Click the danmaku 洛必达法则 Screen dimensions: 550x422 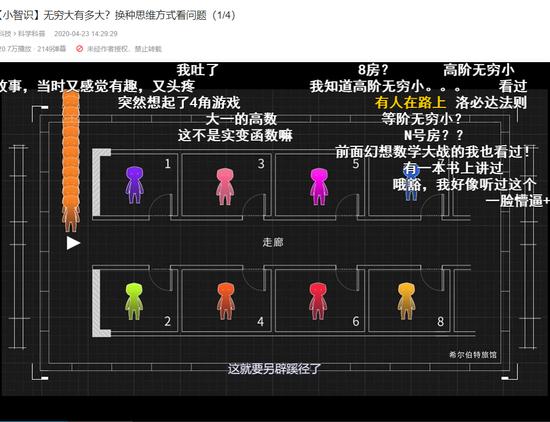pyautogui.click(x=491, y=103)
